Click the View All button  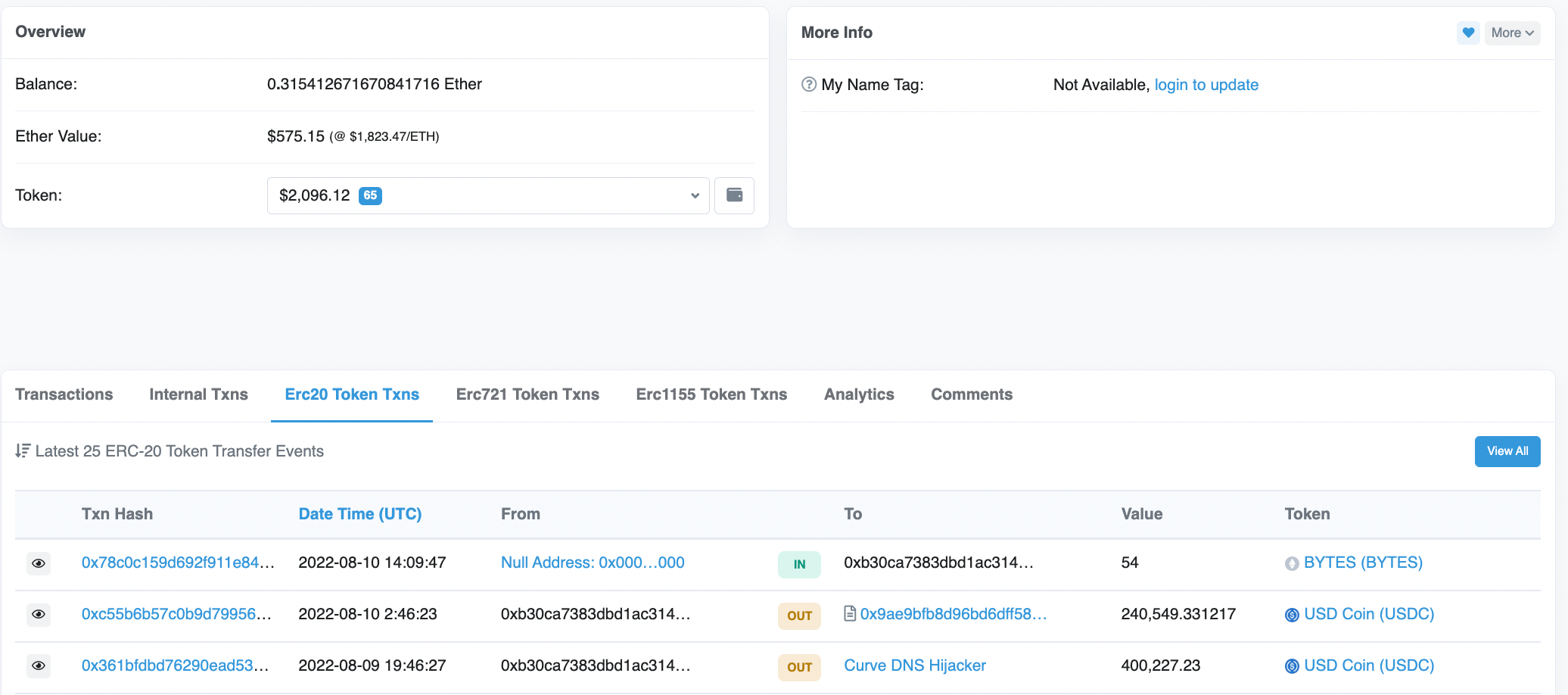point(1507,451)
